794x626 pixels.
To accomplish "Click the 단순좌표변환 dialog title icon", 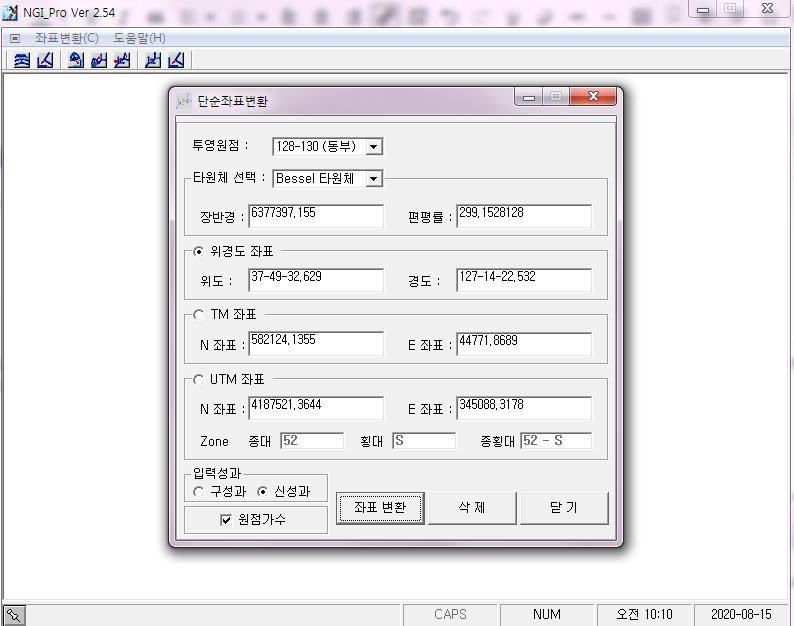I will click(x=183, y=101).
